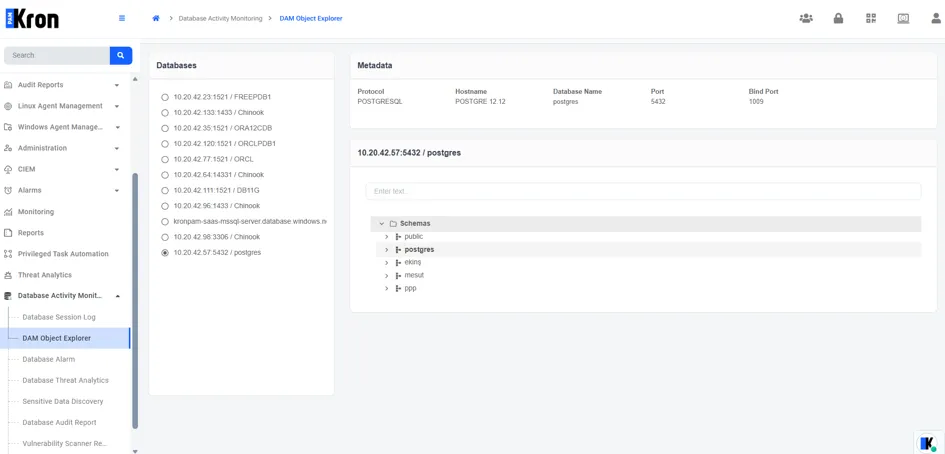Expand the ekinş schema
The image size is (945, 454).
(387, 263)
